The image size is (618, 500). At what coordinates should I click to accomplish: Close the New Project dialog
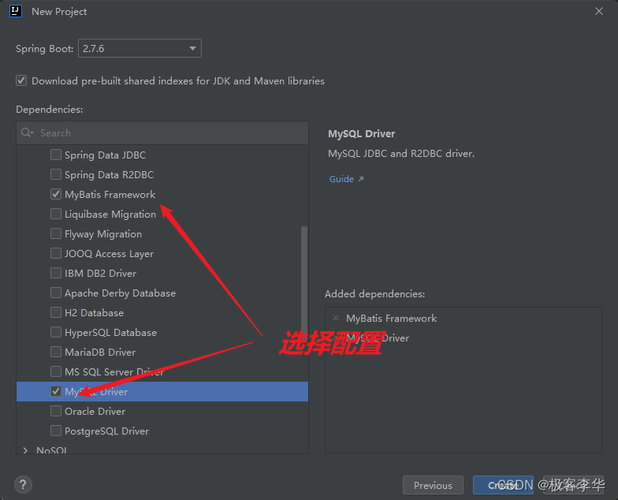(x=599, y=11)
